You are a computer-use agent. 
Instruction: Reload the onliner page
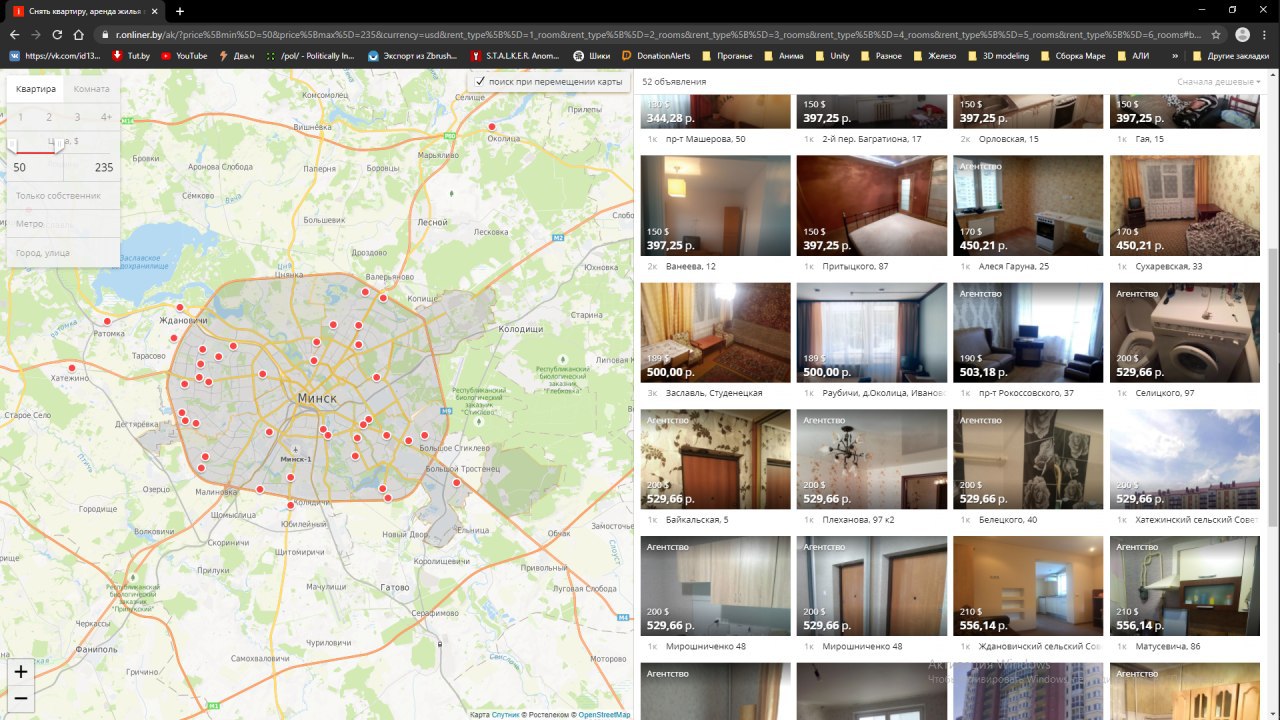(57, 34)
